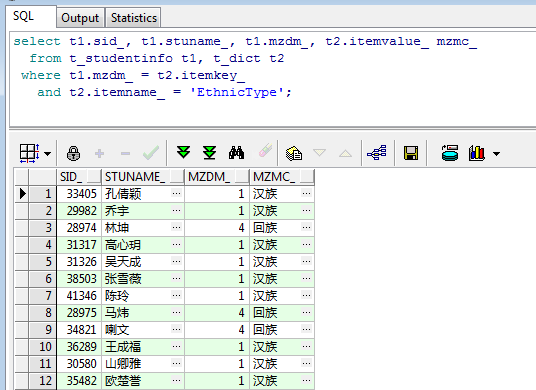Click the chart bars icon
Screen dimensions: 536x390
pos(477,153)
